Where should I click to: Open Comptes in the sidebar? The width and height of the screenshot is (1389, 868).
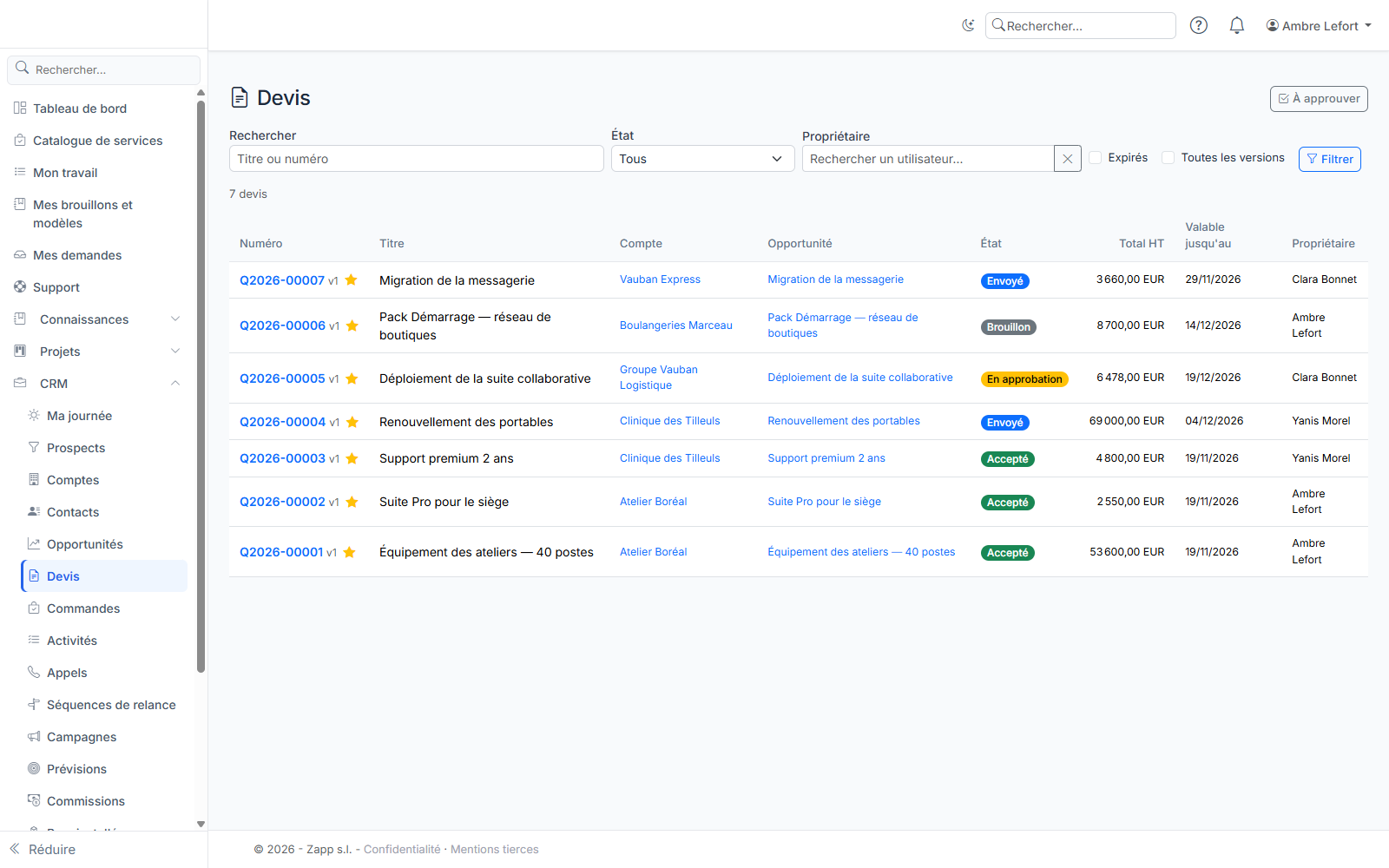[104, 480]
